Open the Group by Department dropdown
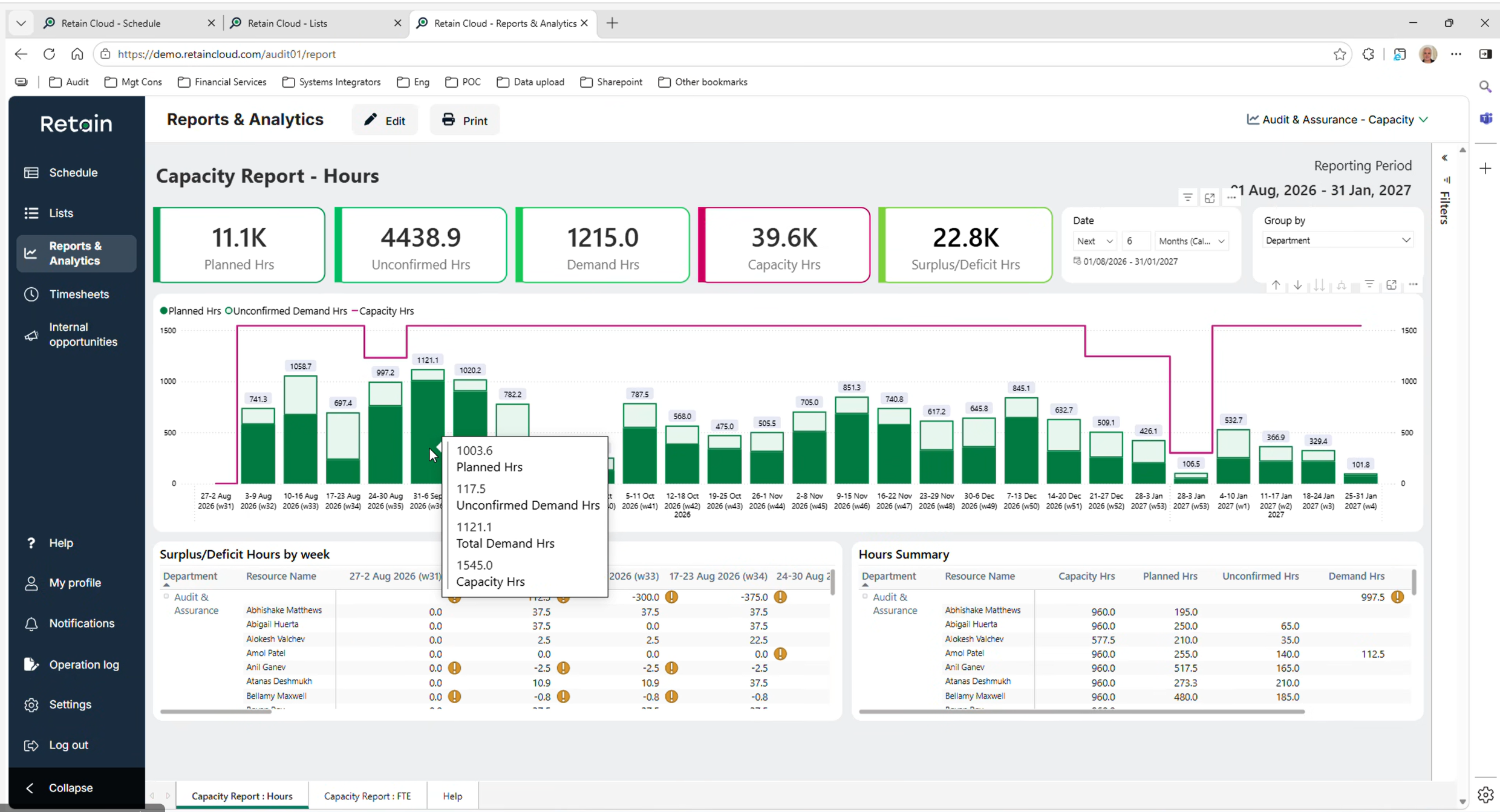Image resolution: width=1500 pixels, height=812 pixels. [x=1337, y=240]
